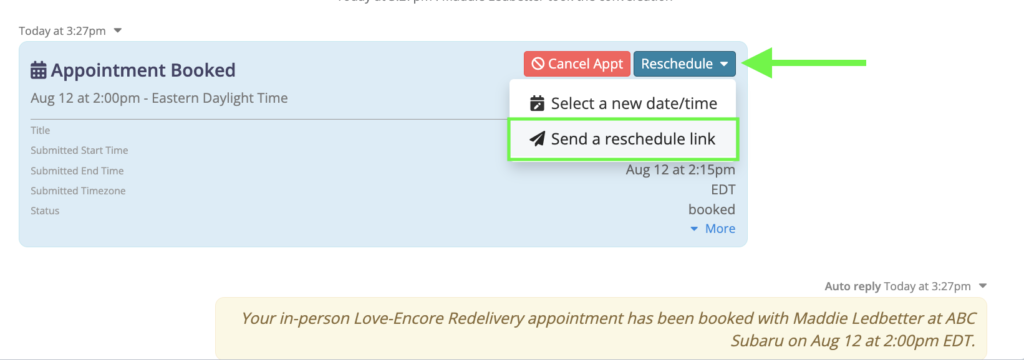Choose Select a new date/time option
Screen dimensions: 1024x360
[623, 103]
